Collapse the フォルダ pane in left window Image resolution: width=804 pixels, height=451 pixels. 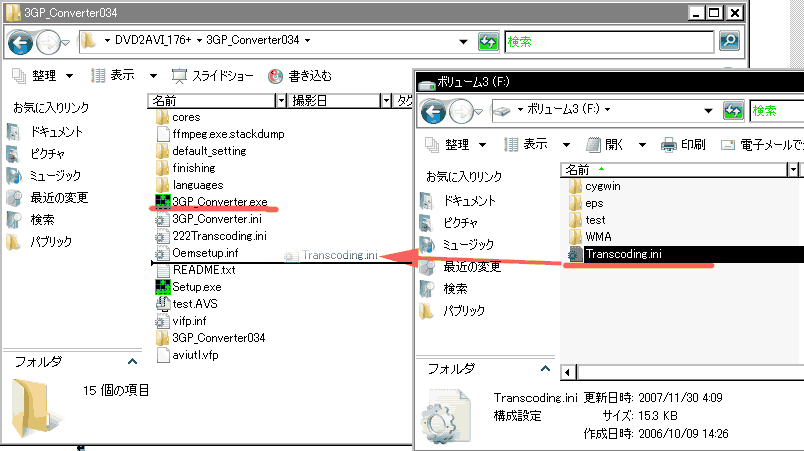[x=132, y=362]
